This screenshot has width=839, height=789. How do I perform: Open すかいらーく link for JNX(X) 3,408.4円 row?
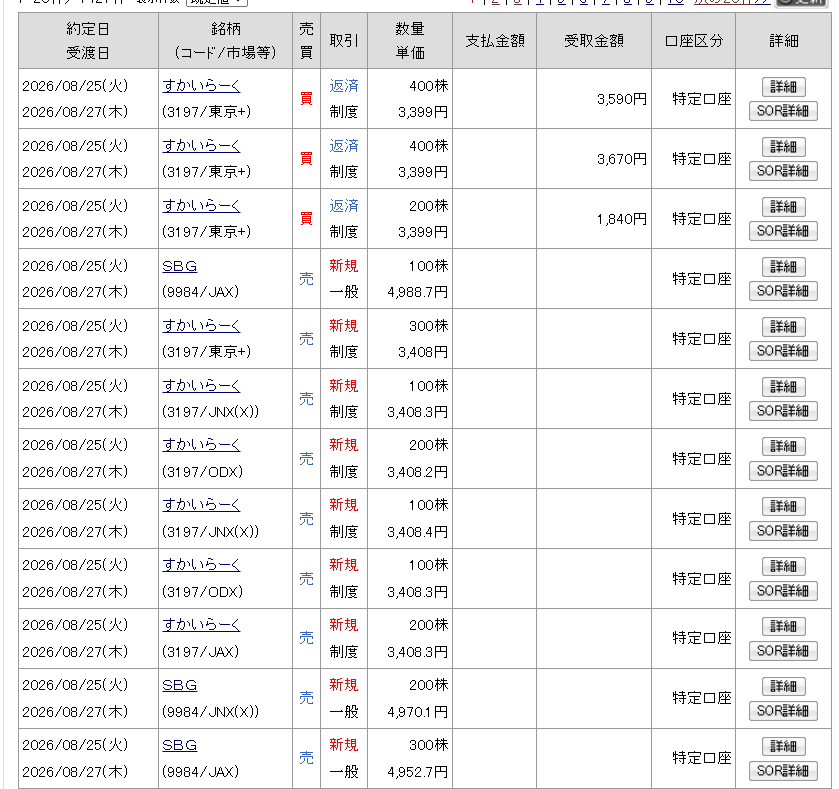[x=201, y=505]
